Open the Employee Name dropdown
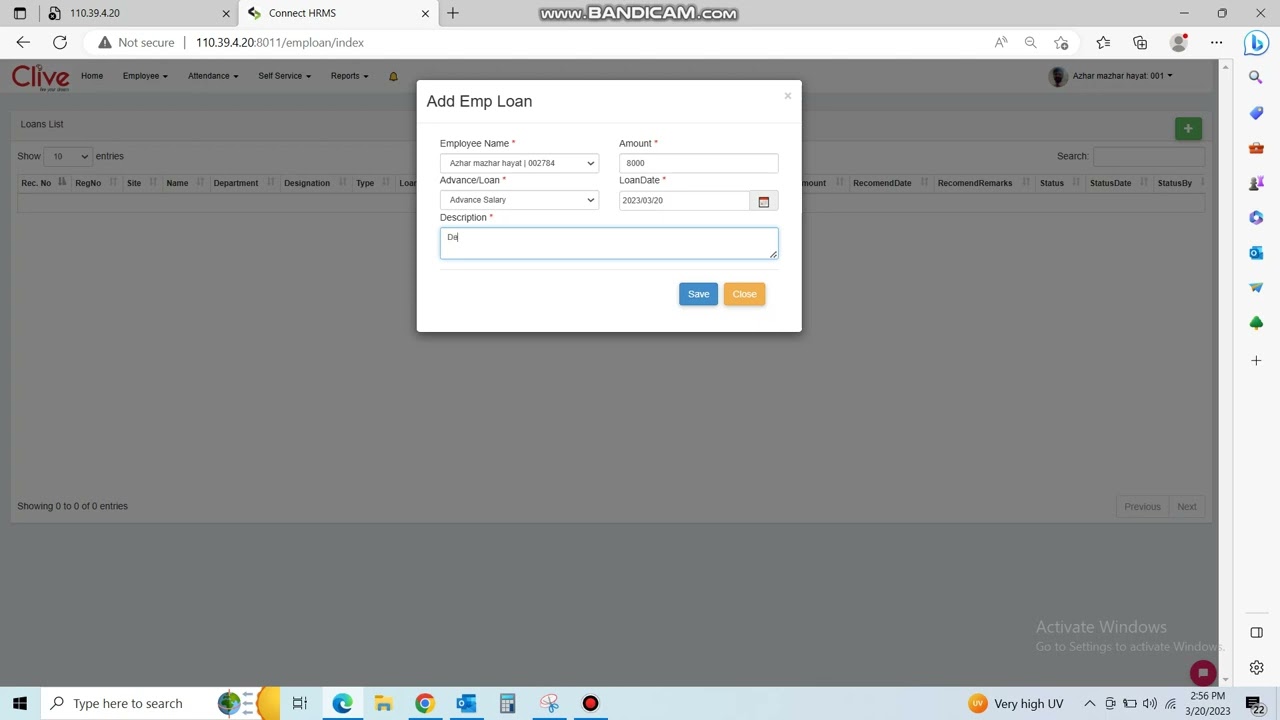The width and height of the screenshot is (1280, 720). coord(519,163)
